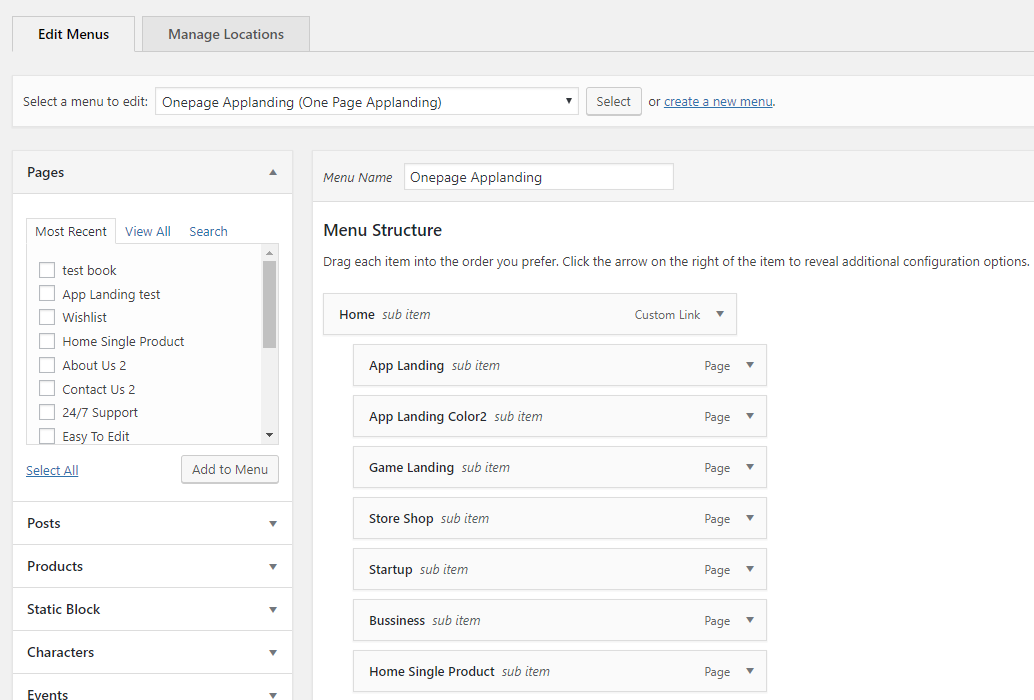Expand the Game Landing item arrow

click(750, 467)
